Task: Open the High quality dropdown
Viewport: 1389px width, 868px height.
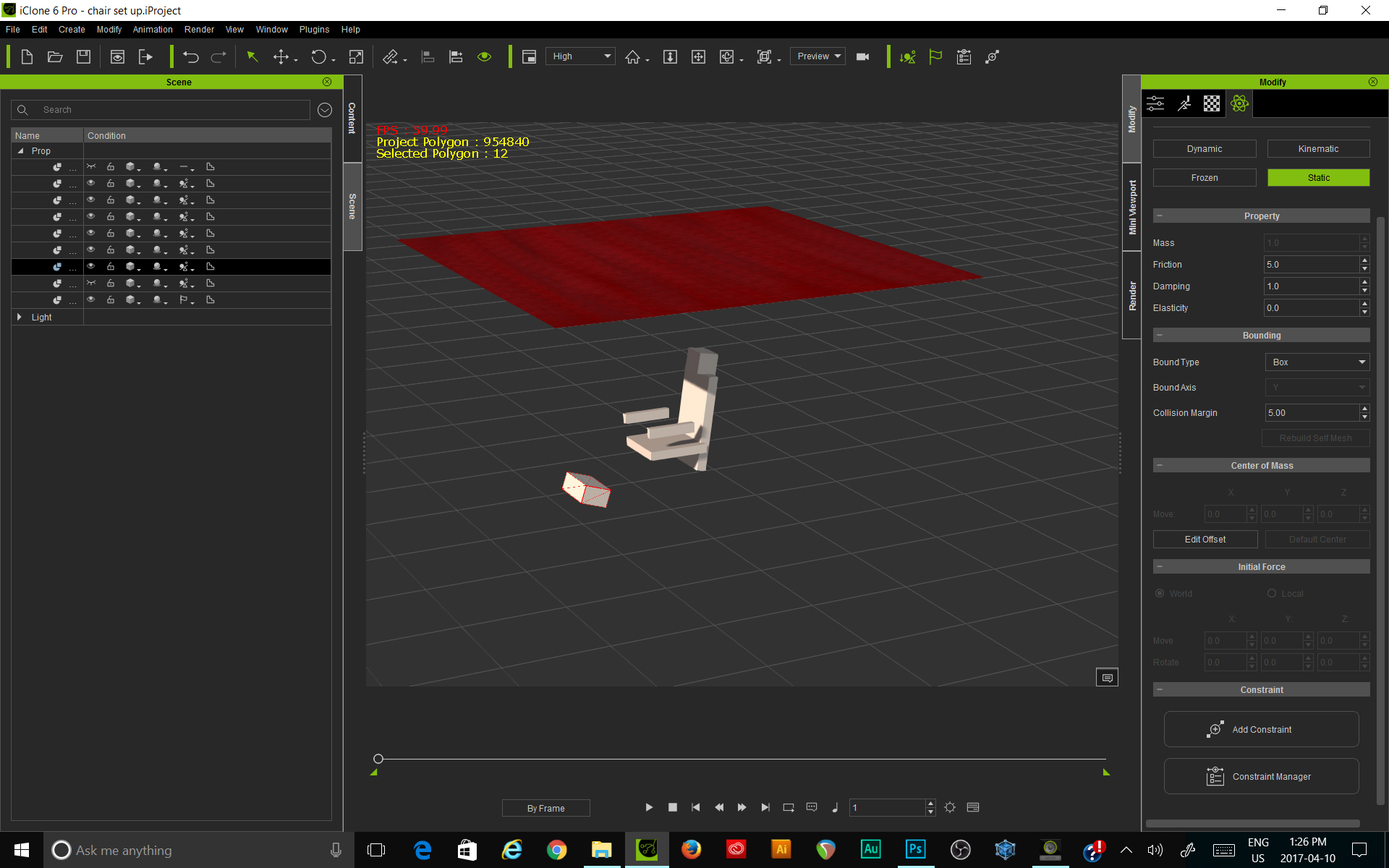Action: click(x=582, y=56)
